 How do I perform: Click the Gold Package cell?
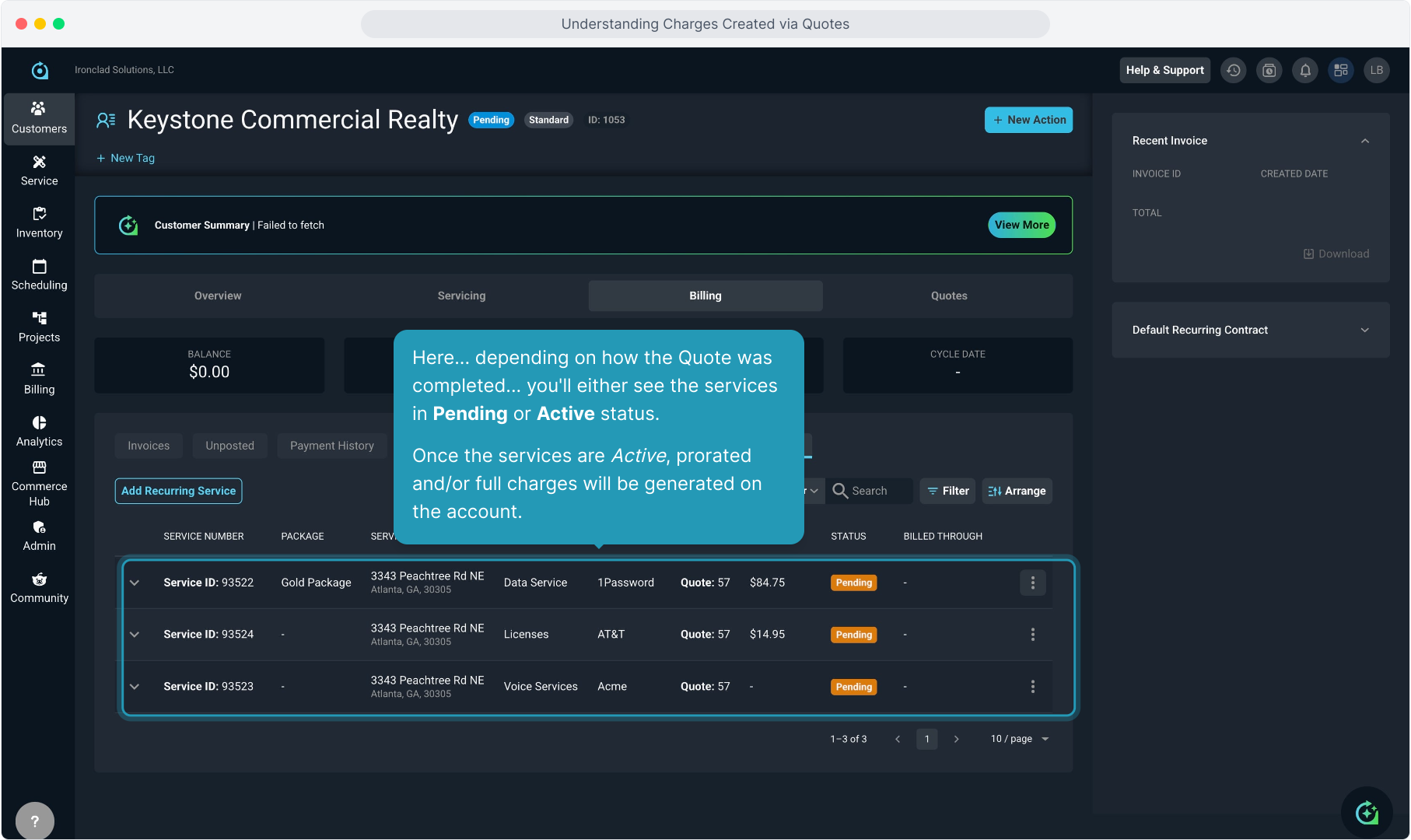pos(316,583)
